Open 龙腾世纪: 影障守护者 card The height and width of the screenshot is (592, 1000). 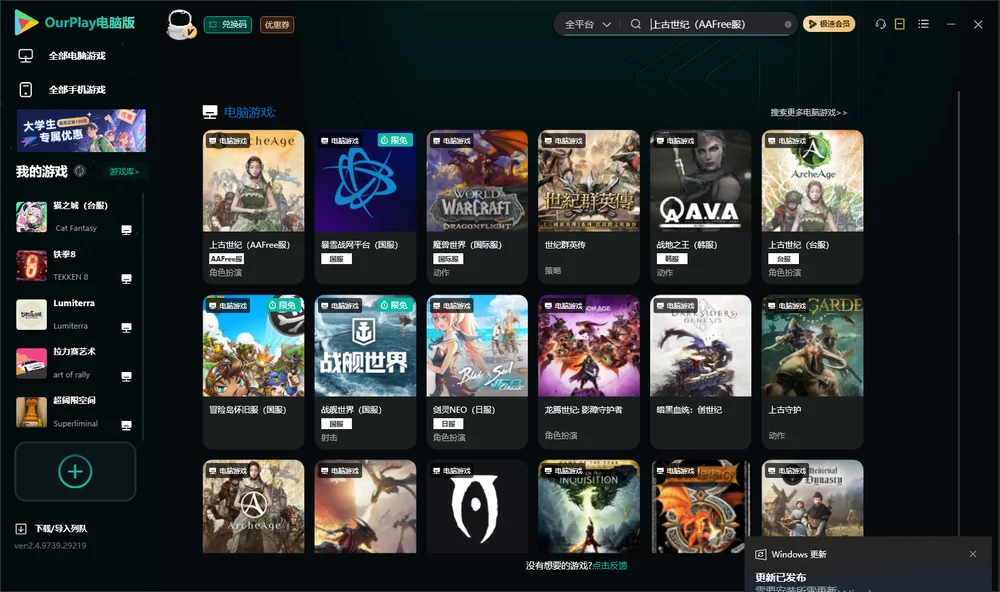point(589,371)
